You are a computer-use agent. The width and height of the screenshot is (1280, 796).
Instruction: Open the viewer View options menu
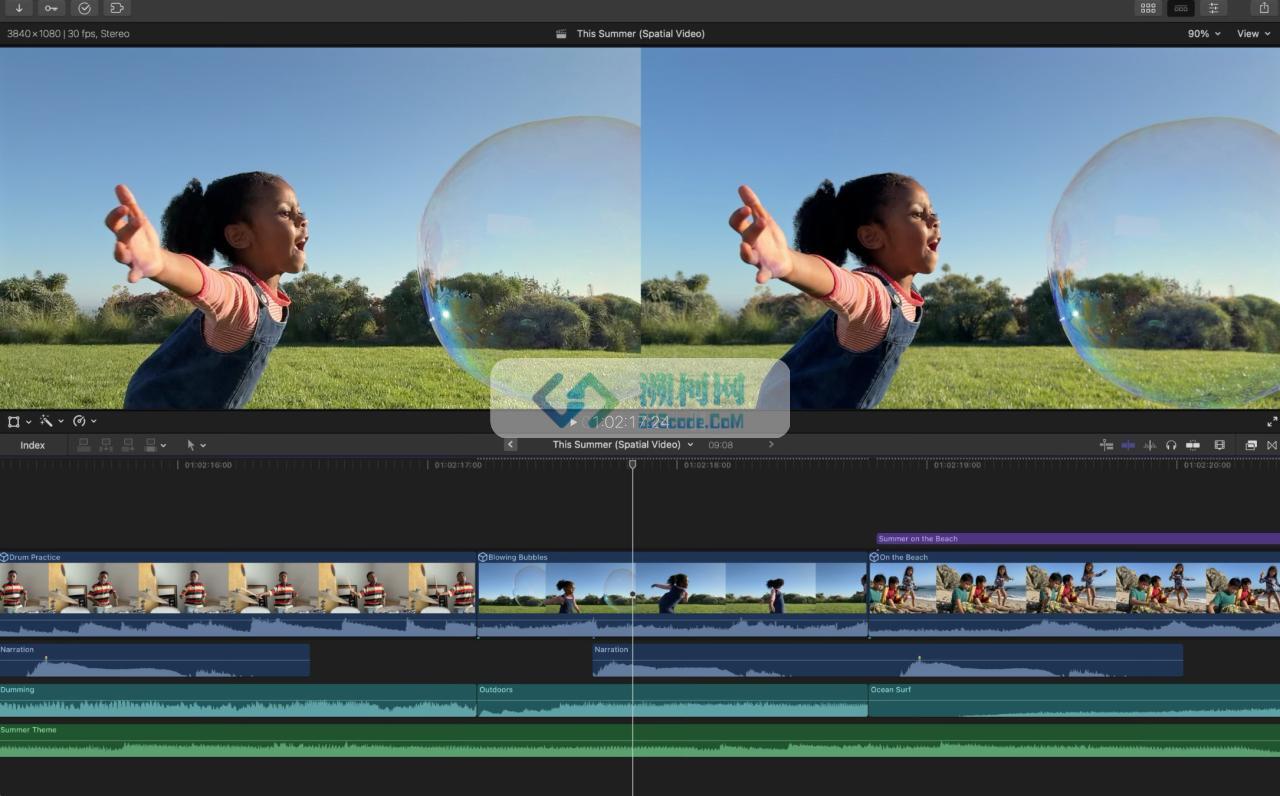(1253, 34)
